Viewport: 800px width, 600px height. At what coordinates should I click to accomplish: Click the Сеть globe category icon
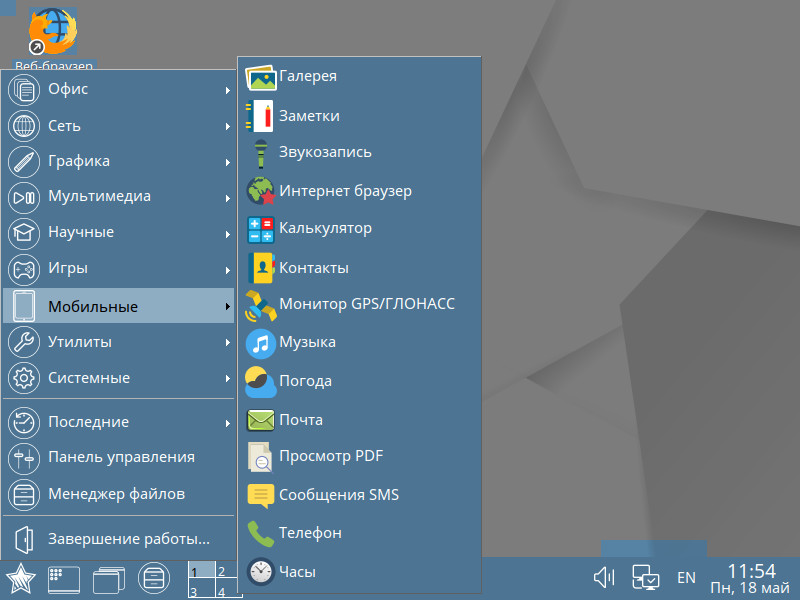click(x=24, y=126)
